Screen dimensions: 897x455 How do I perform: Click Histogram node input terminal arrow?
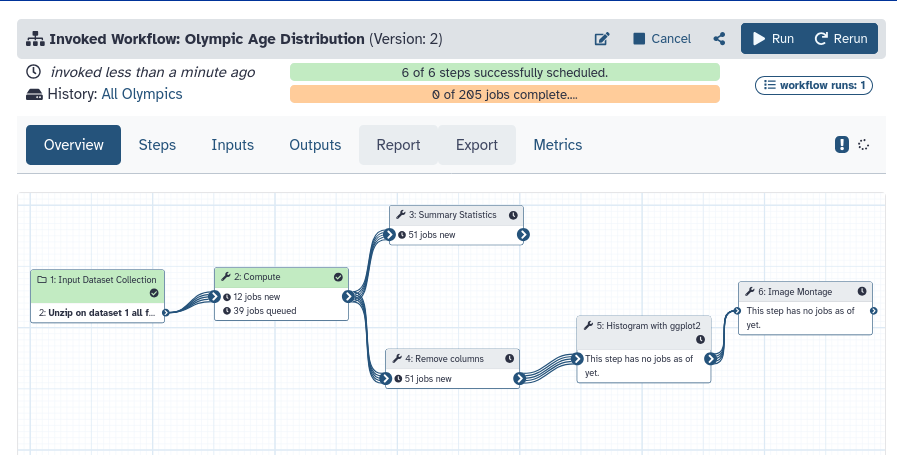pos(577,359)
